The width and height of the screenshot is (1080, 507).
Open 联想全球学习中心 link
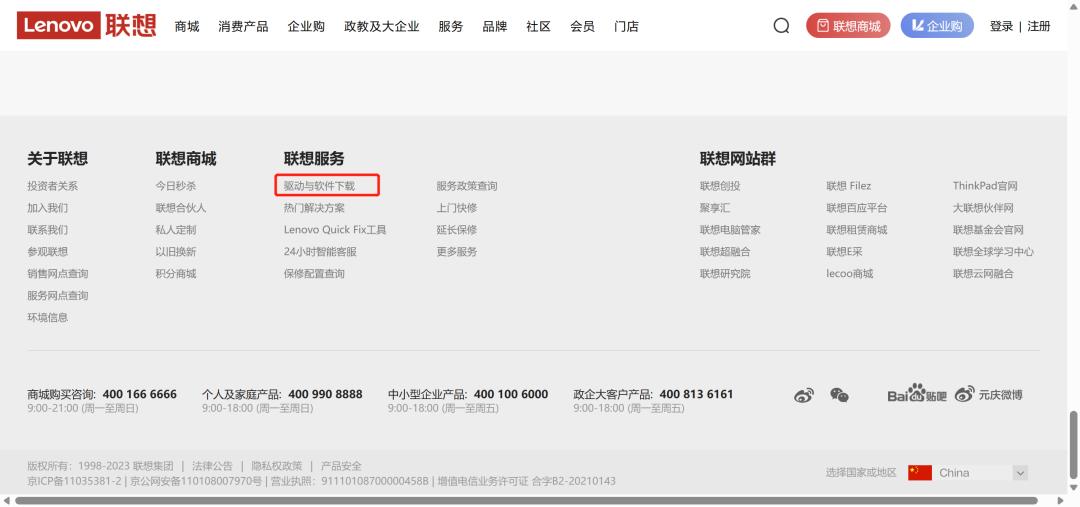[993, 252]
